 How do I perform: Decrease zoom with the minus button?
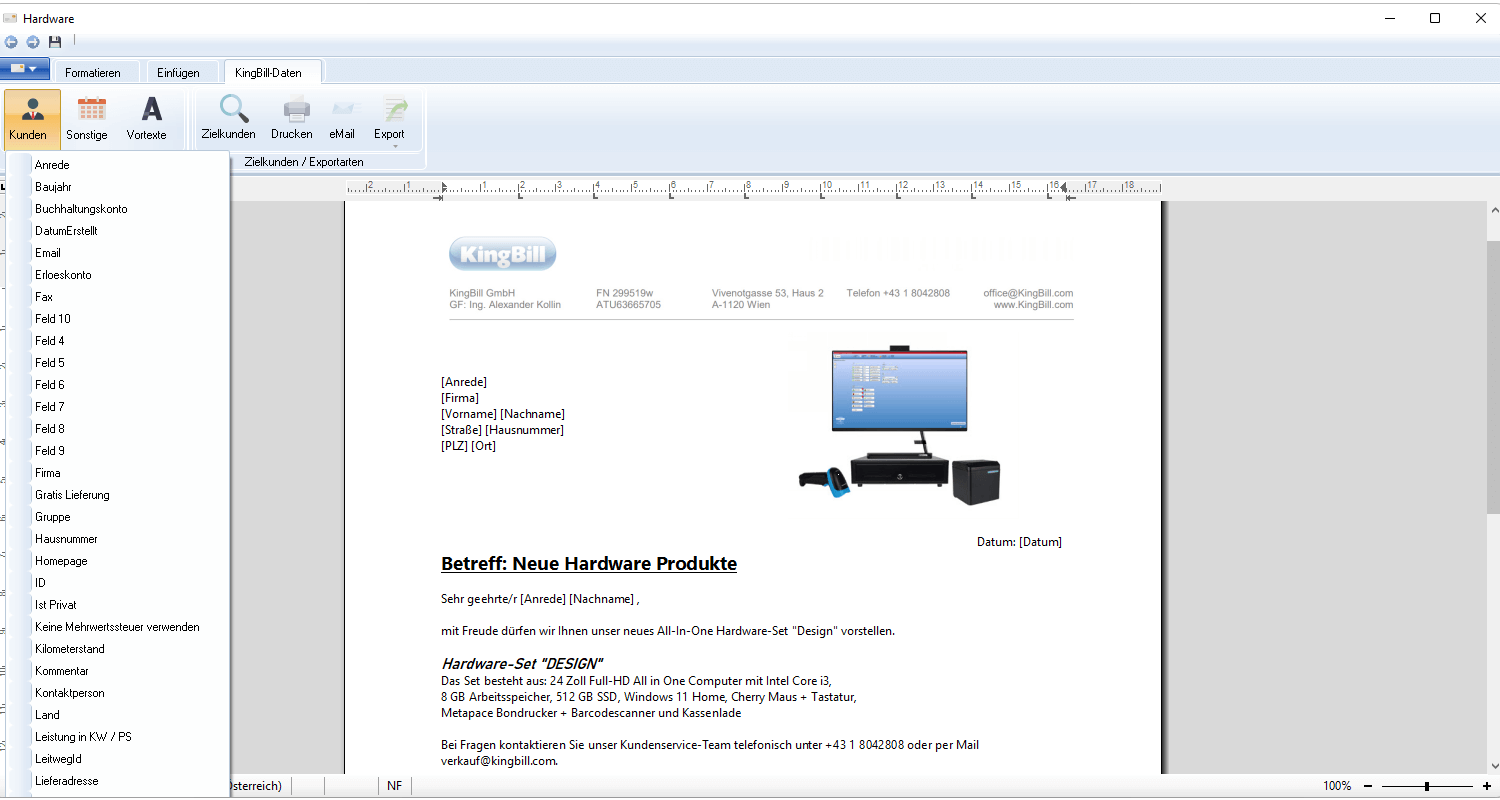tap(1368, 786)
